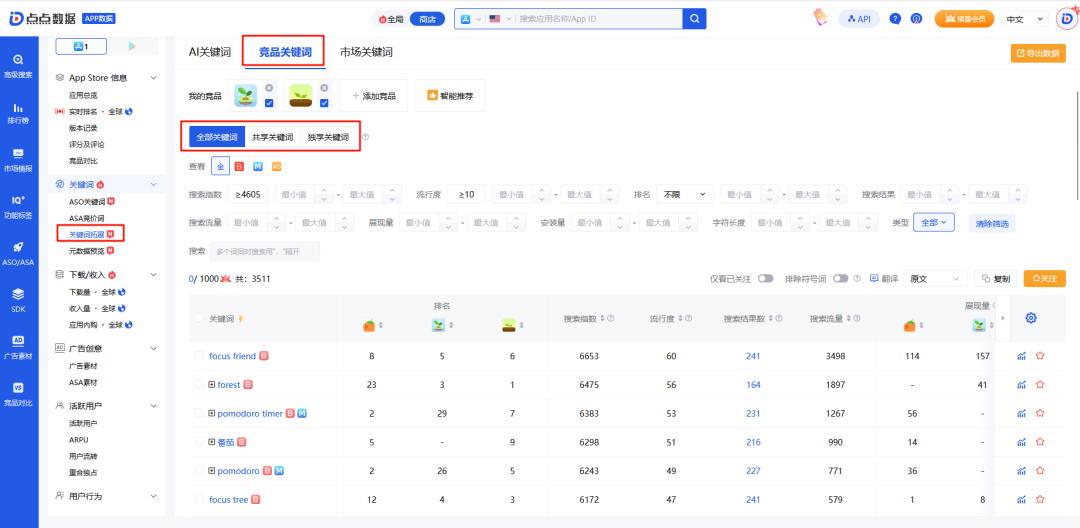This screenshot has width=1080, height=528.
Task: Open table column settings gear icon
Action: coord(1031,317)
